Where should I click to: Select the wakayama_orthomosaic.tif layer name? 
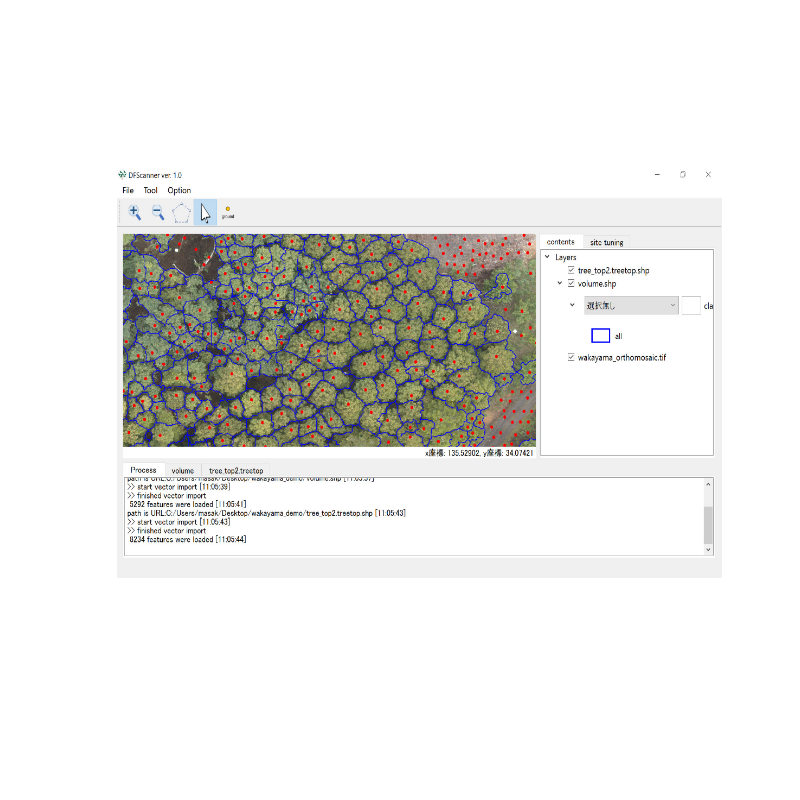click(621, 358)
